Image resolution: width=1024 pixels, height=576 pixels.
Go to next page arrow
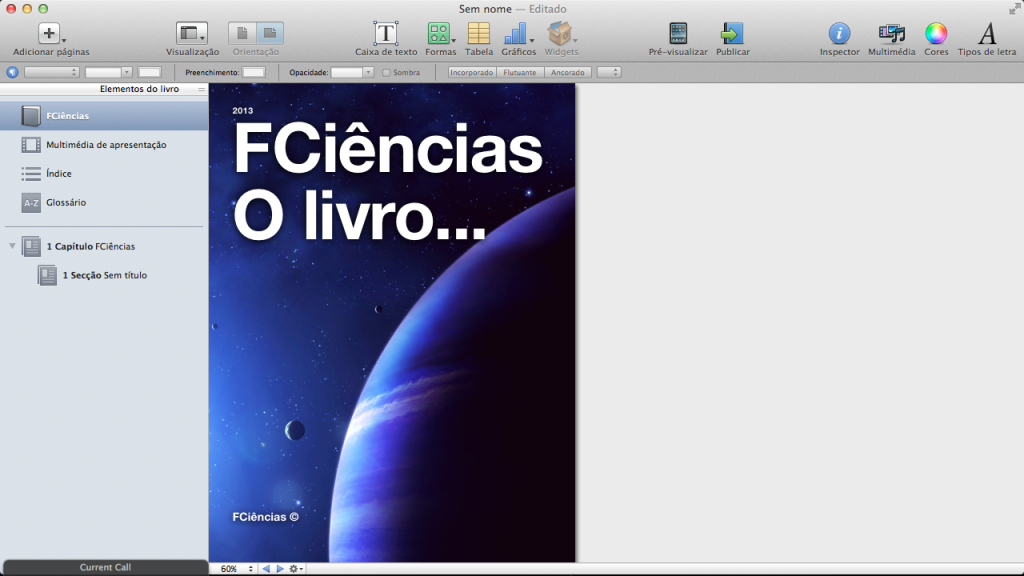(x=280, y=569)
